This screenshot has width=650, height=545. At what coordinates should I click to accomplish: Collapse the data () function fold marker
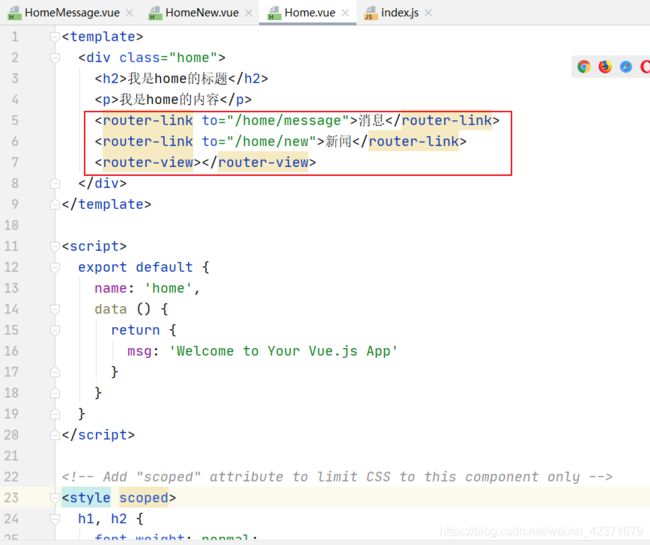pos(55,310)
